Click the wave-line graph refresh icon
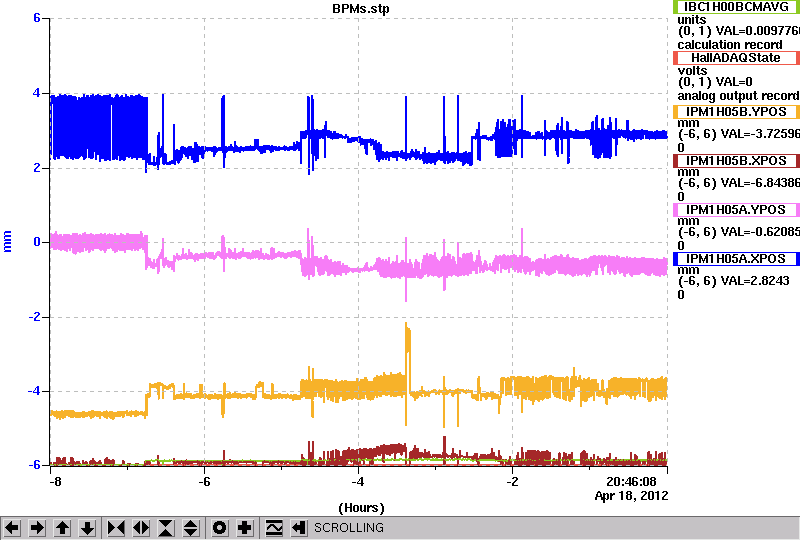This screenshot has width=800, height=540. (274, 528)
